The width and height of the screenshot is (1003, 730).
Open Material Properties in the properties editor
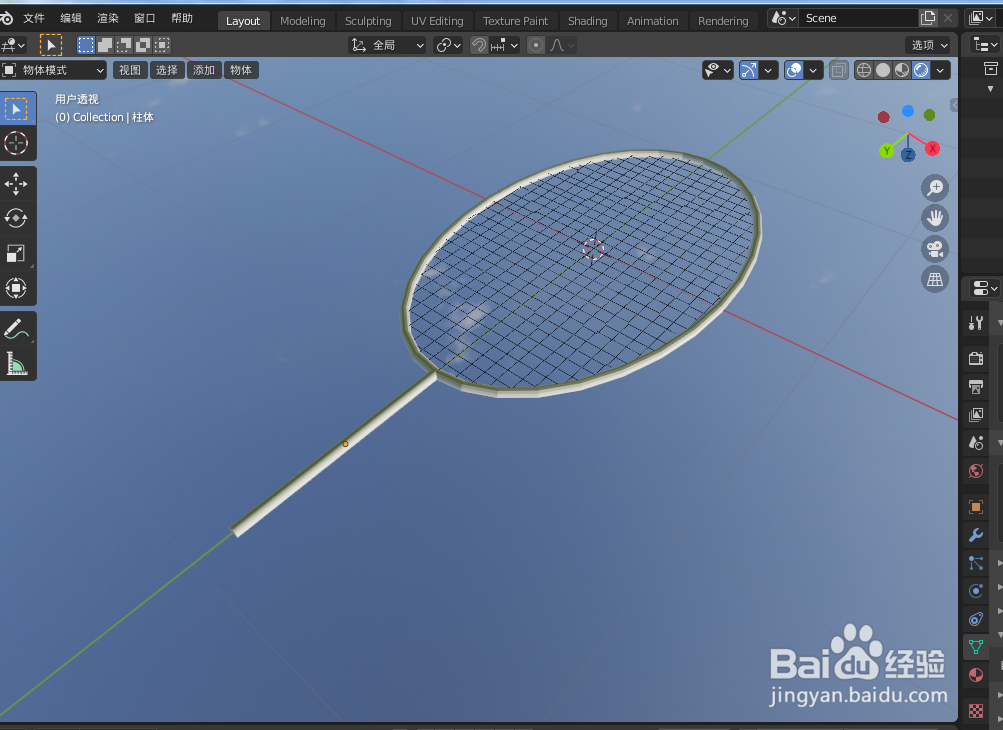click(x=975, y=675)
